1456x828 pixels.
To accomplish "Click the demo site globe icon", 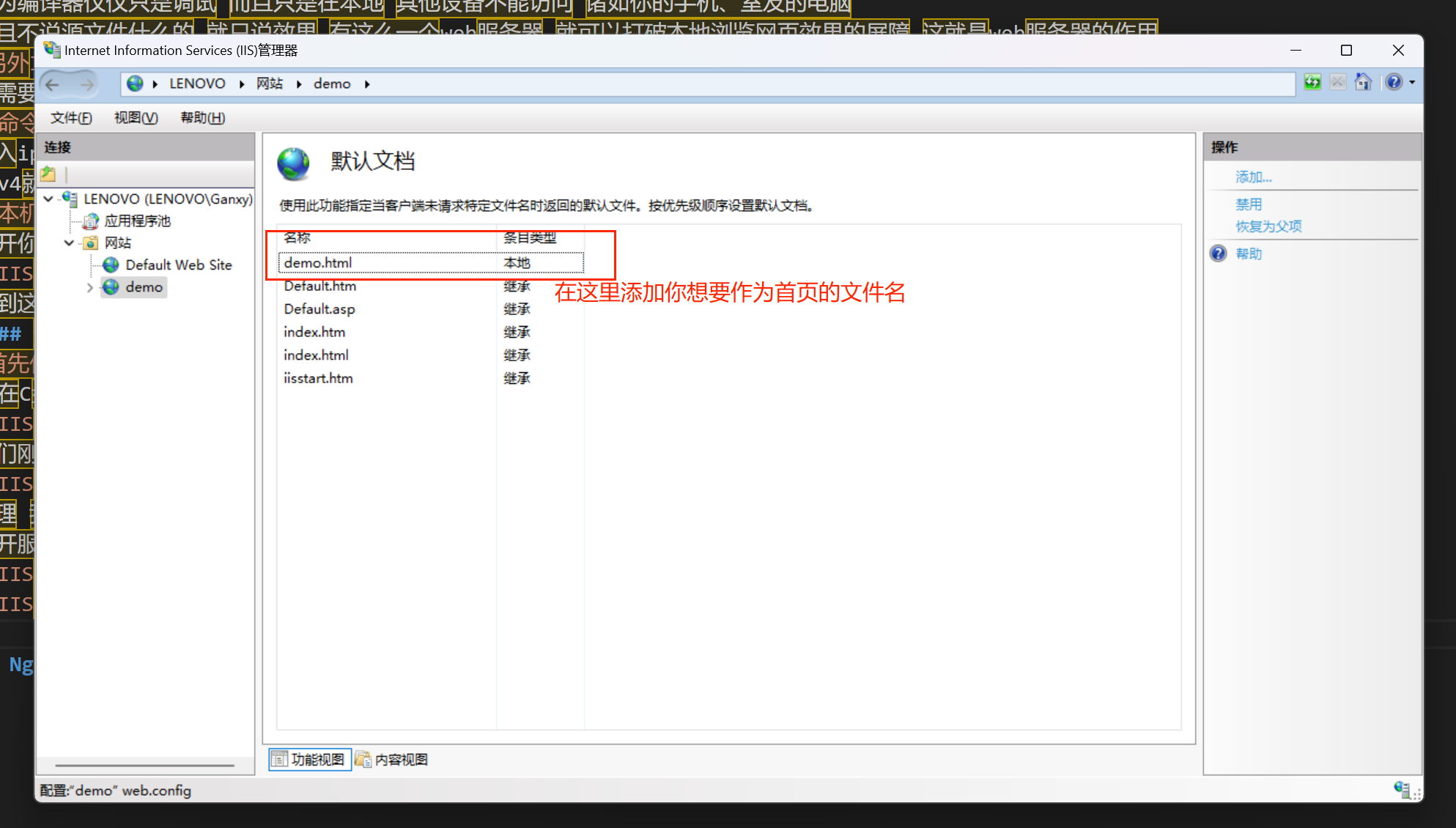I will point(111,287).
